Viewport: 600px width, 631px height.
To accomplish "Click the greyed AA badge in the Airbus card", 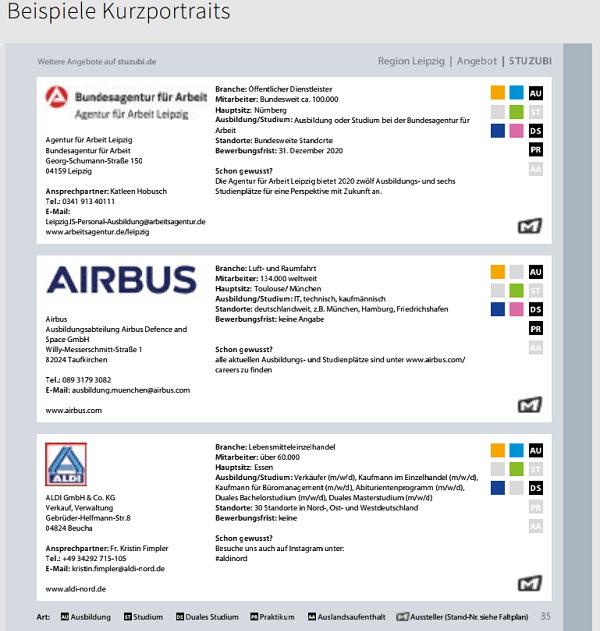I will point(536,348).
